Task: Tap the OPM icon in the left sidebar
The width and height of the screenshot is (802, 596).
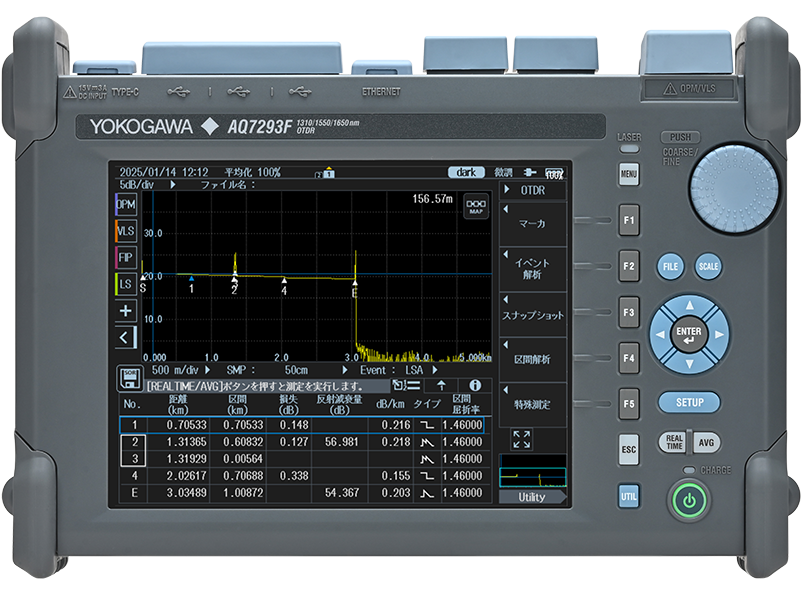Action: tap(126, 204)
